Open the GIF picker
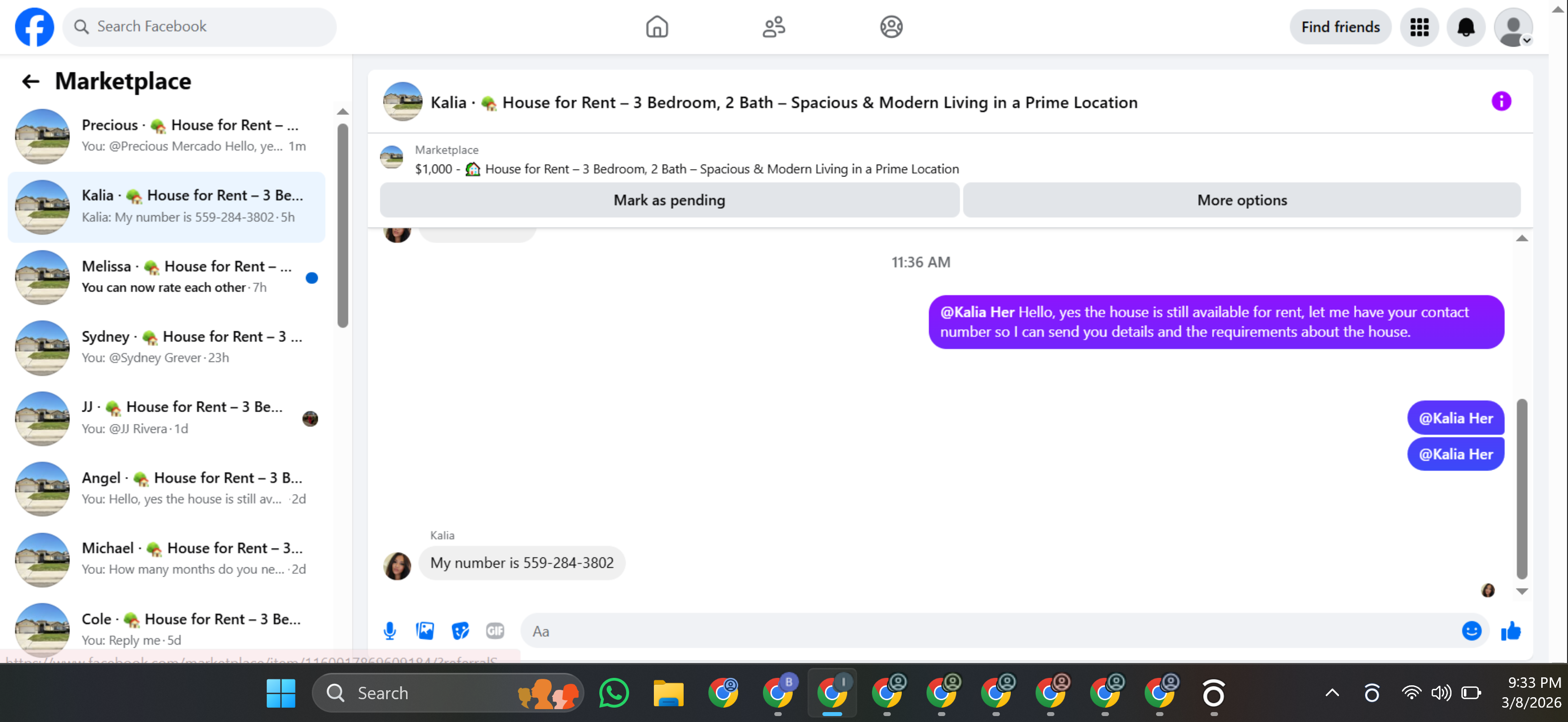 495,631
